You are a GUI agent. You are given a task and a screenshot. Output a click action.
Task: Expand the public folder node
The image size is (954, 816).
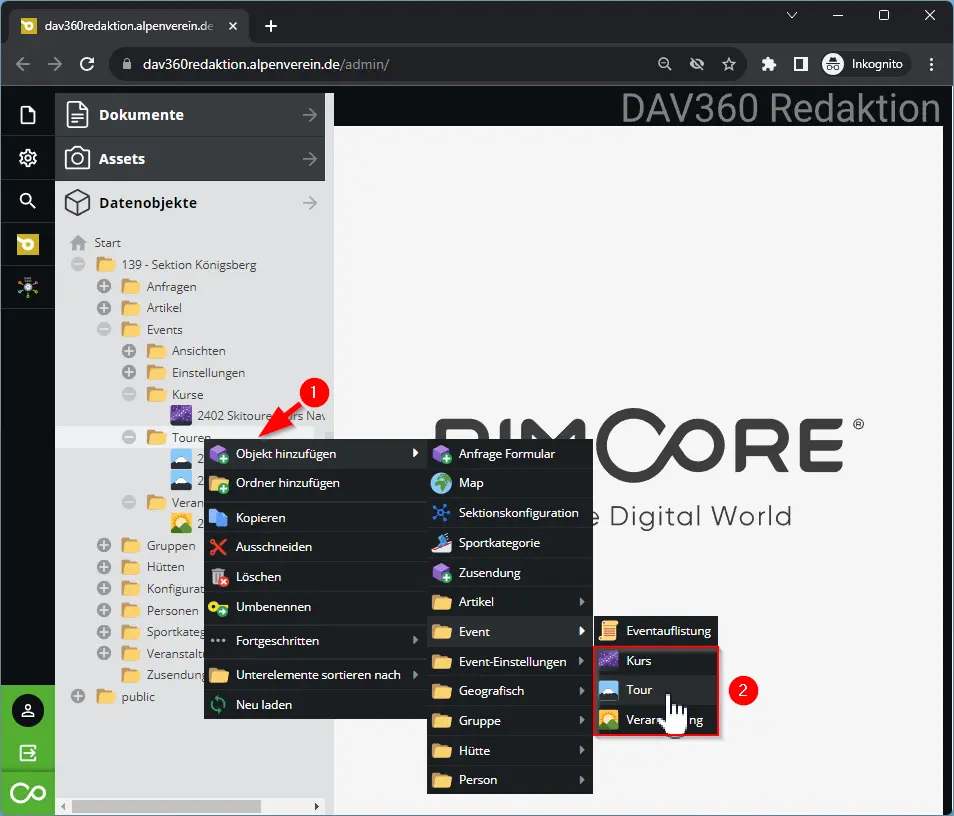(x=78, y=696)
